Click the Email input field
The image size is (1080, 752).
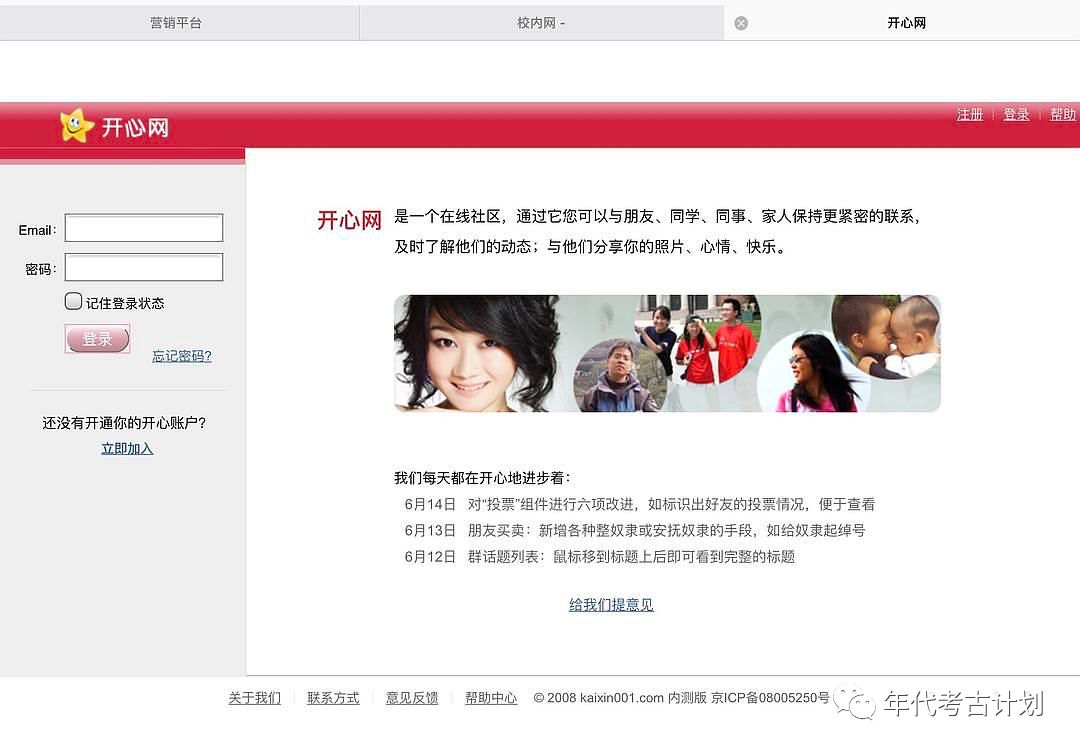pyautogui.click(x=144, y=229)
